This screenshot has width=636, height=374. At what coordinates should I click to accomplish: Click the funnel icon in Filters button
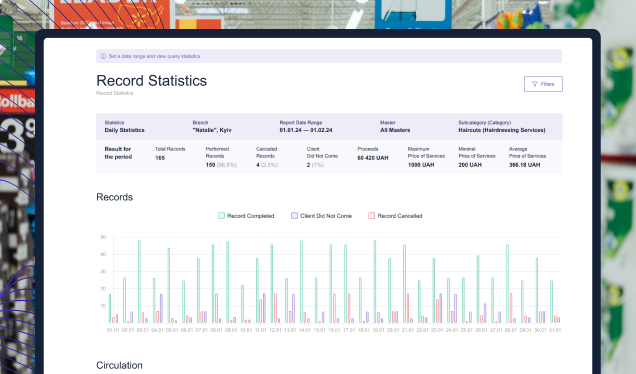click(x=535, y=84)
